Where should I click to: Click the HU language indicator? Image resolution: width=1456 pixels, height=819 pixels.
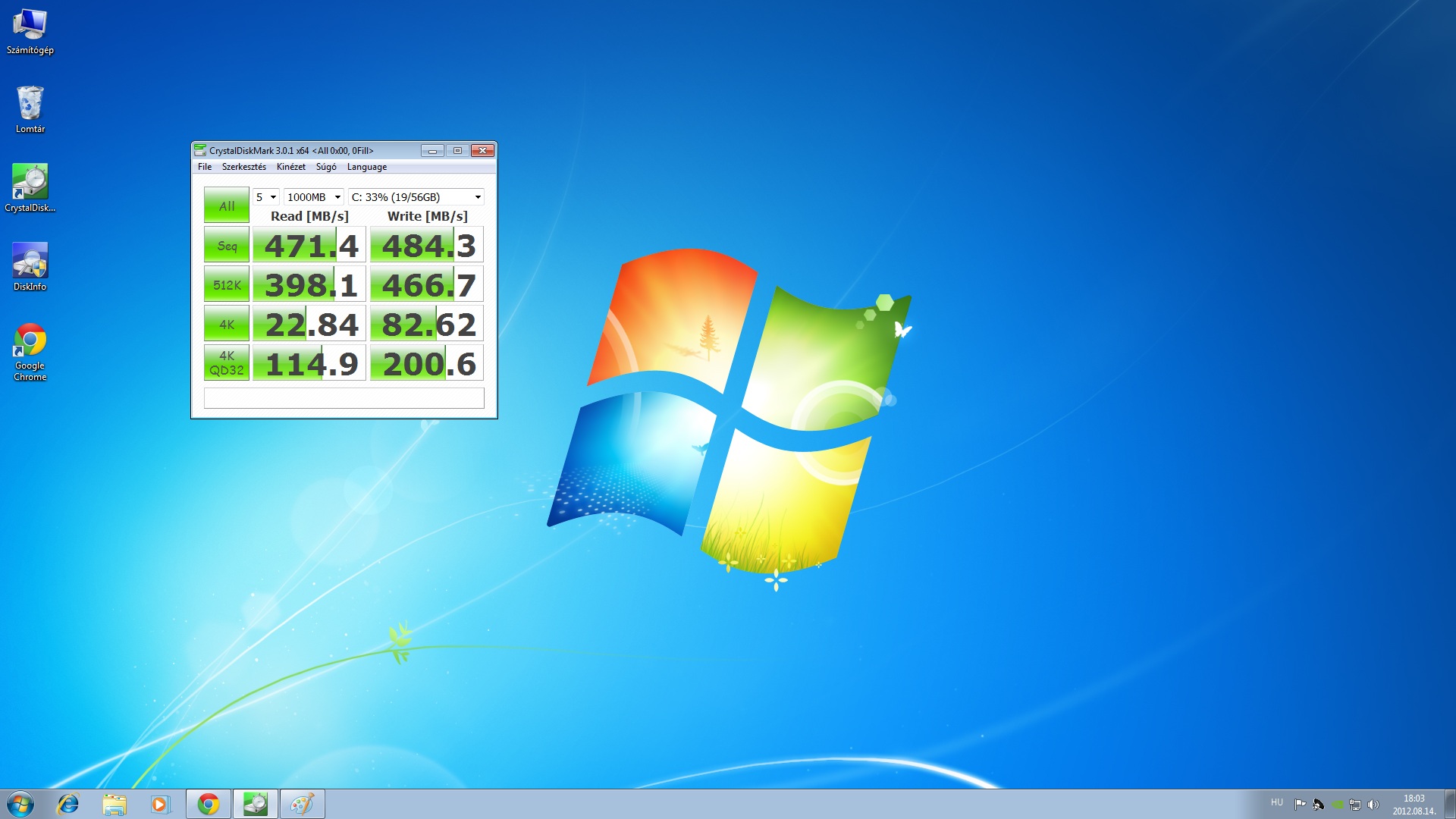coord(1277,802)
